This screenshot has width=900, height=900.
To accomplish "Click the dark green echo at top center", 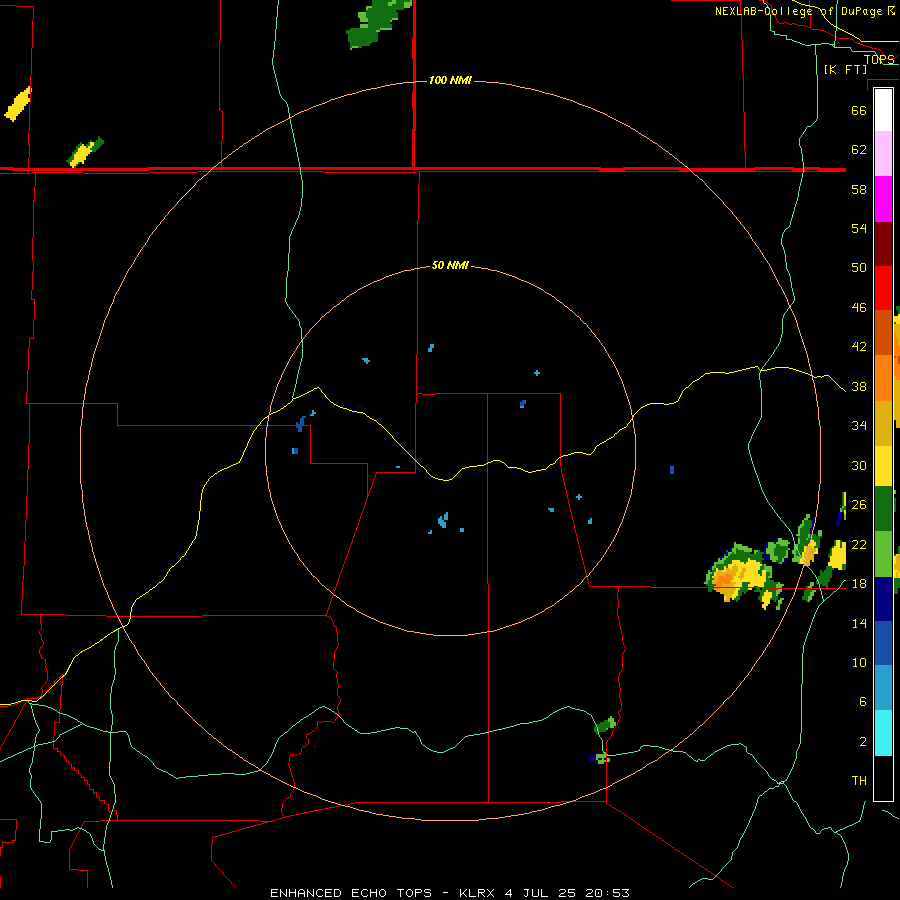I will (378, 23).
